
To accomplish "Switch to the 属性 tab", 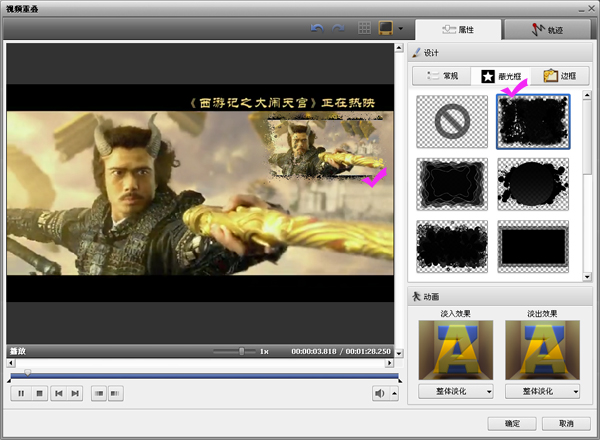I will pos(458,29).
